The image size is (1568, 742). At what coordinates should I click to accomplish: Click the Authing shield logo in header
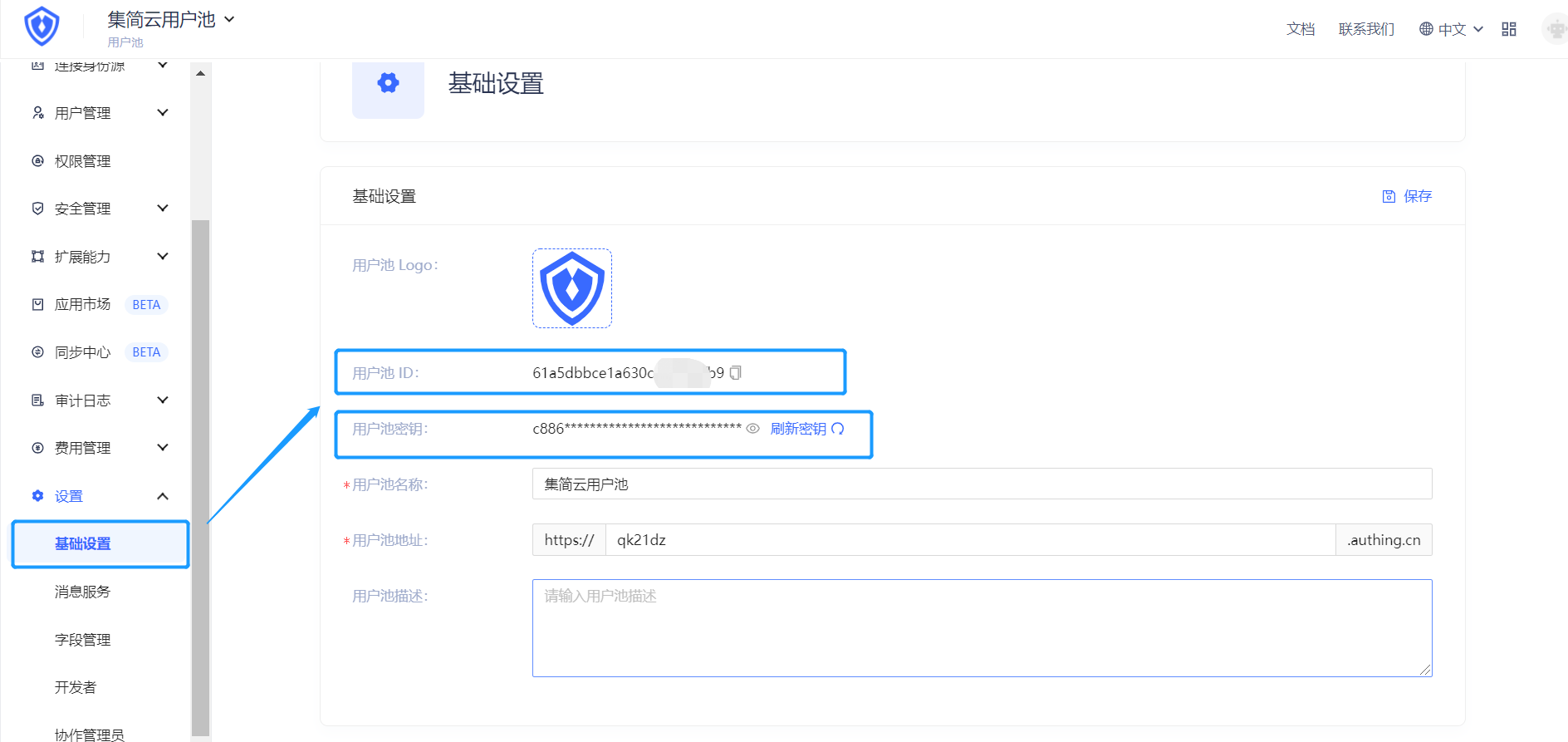[42, 27]
